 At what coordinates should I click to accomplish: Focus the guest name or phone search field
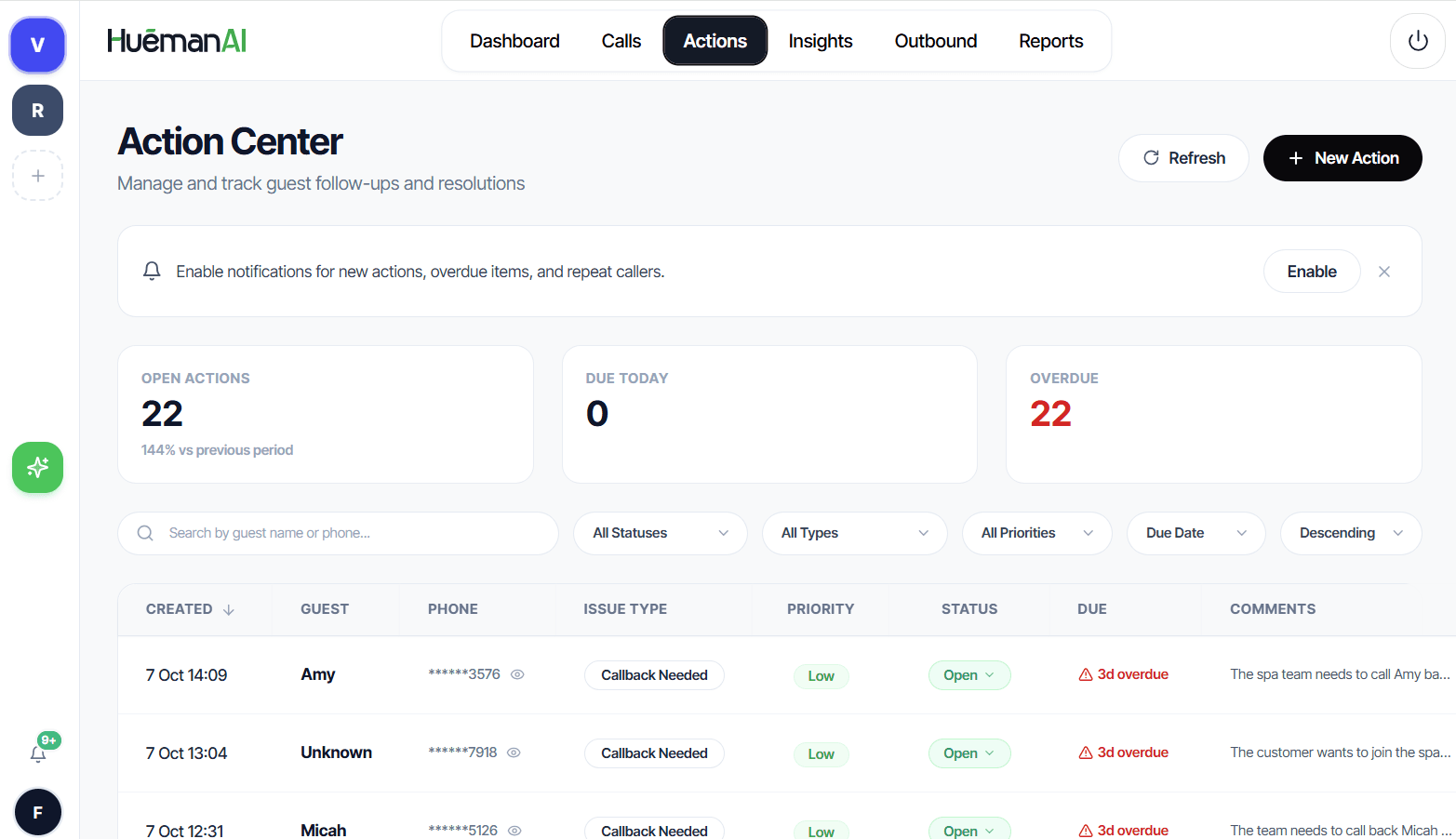coord(338,533)
